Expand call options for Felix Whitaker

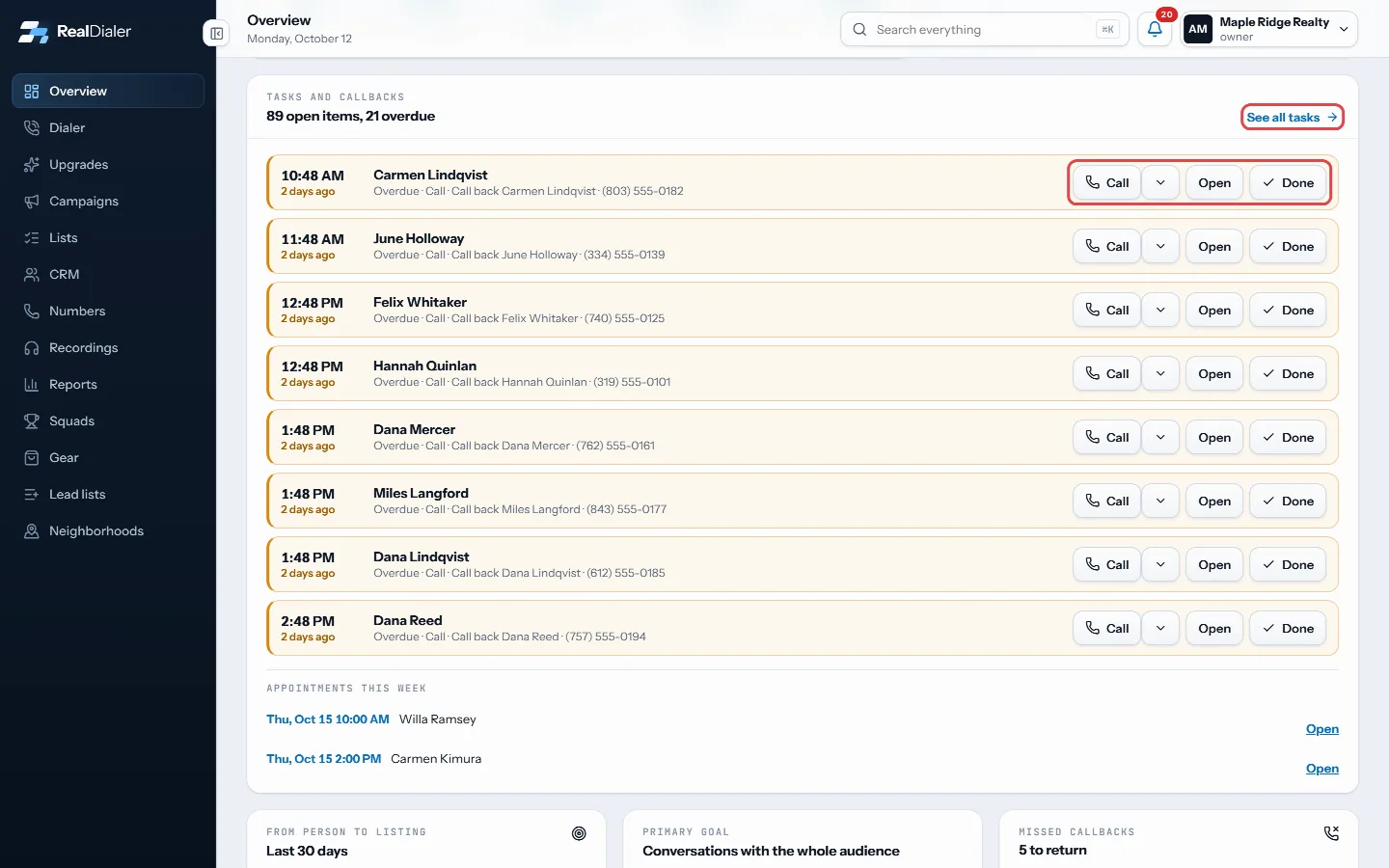1160,311
